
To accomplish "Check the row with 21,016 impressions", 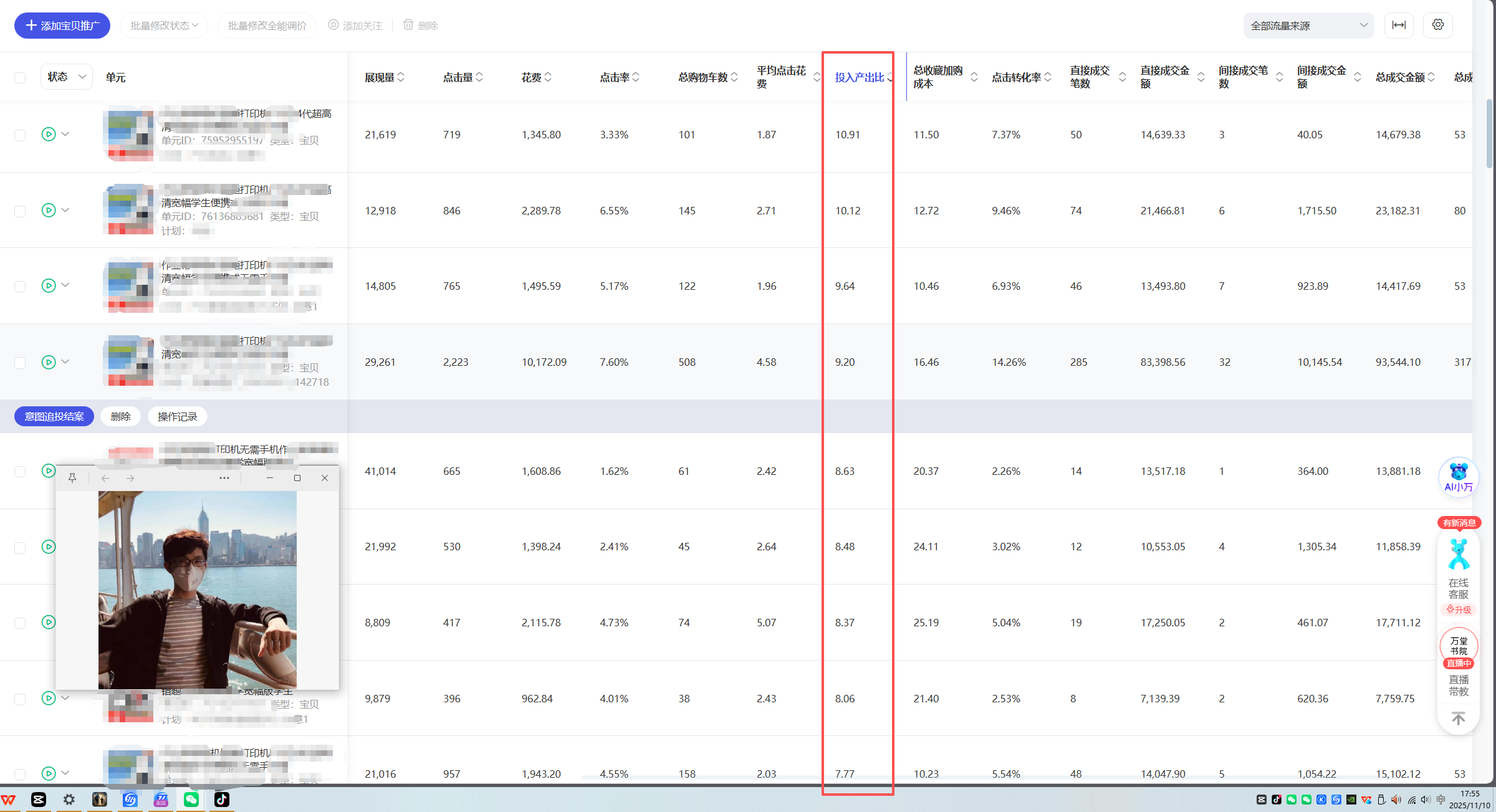I will (x=20, y=775).
